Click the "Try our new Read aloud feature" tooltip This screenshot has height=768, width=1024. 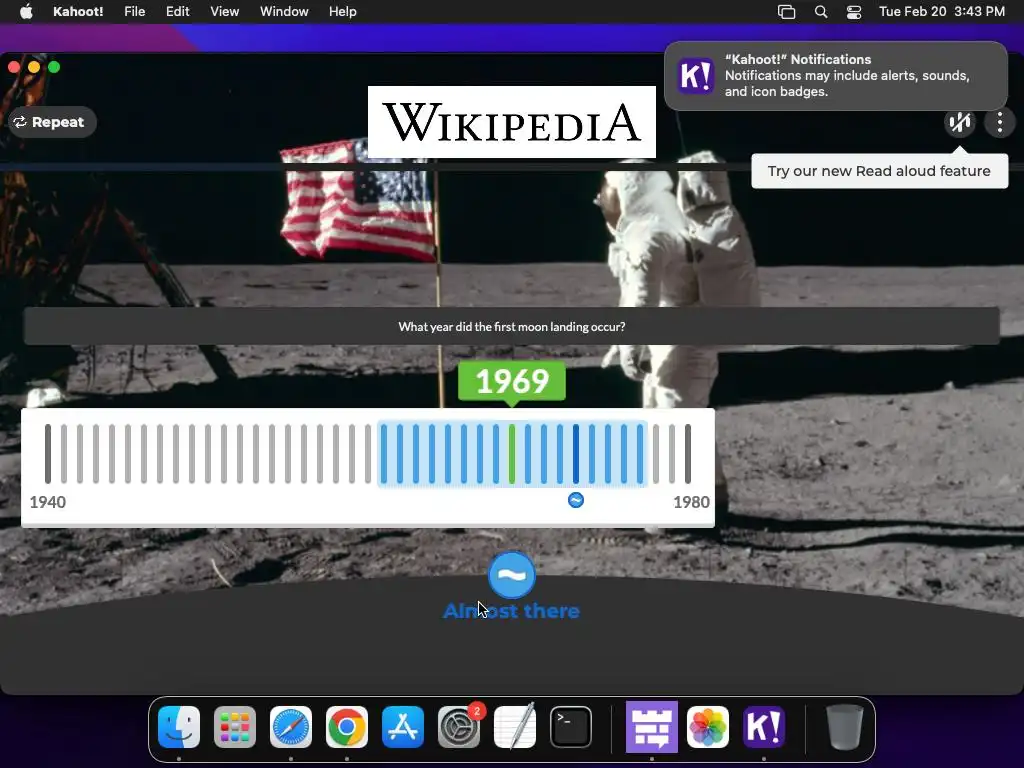point(879,171)
